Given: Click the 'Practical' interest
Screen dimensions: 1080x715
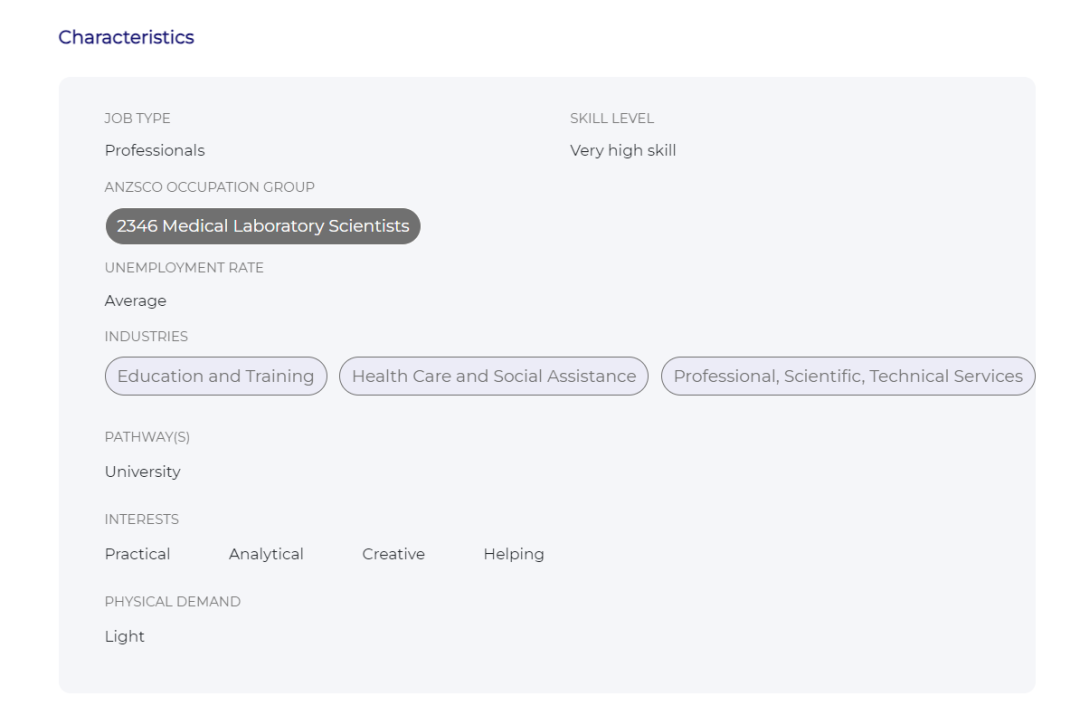Looking at the screenshot, I should click(x=137, y=554).
